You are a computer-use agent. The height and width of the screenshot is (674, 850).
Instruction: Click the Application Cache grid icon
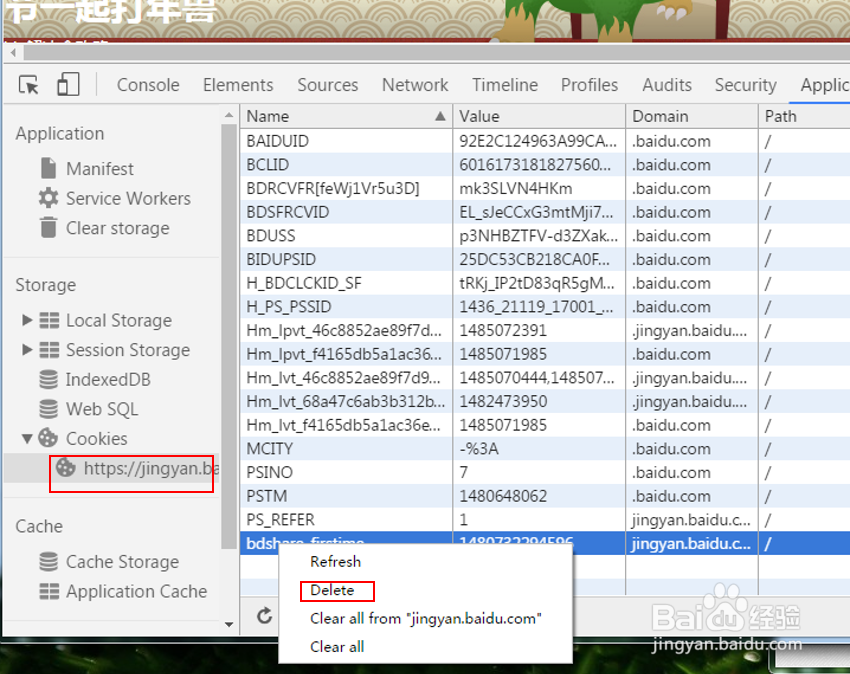pos(49,591)
